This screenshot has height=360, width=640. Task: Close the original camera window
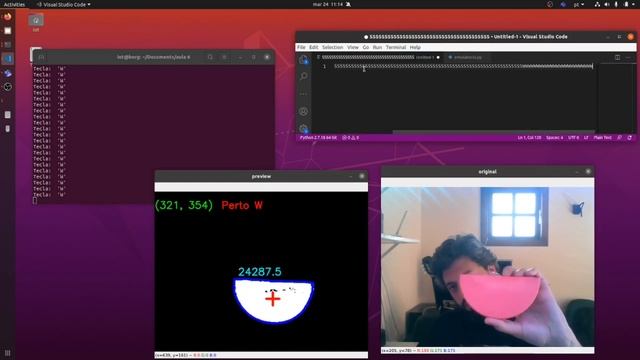click(x=588, y=172)
